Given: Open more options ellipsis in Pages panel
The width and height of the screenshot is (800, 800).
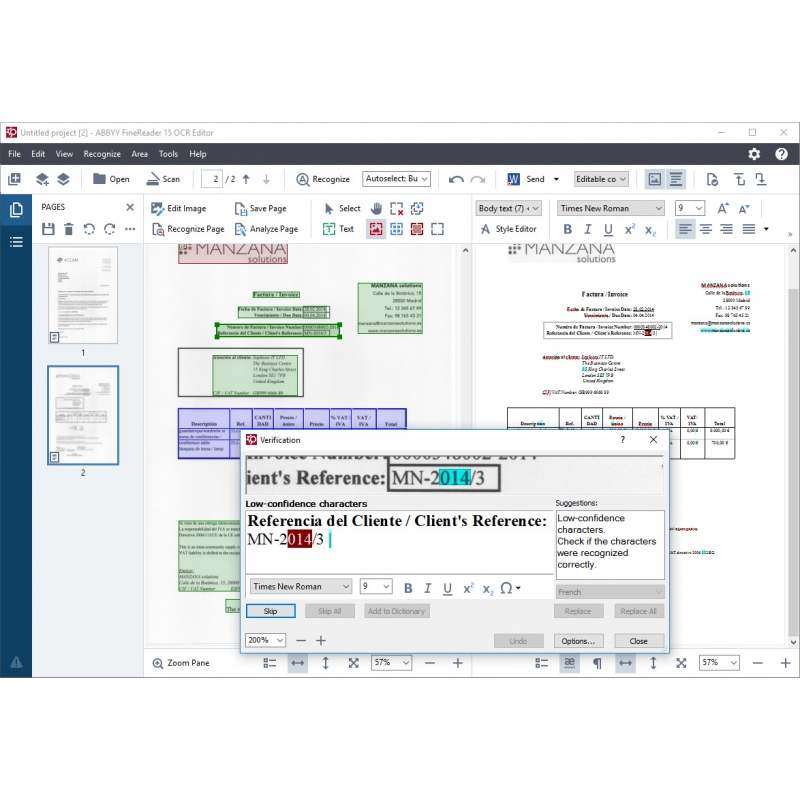Looking at the screenshot, I should tap(130, 229).
